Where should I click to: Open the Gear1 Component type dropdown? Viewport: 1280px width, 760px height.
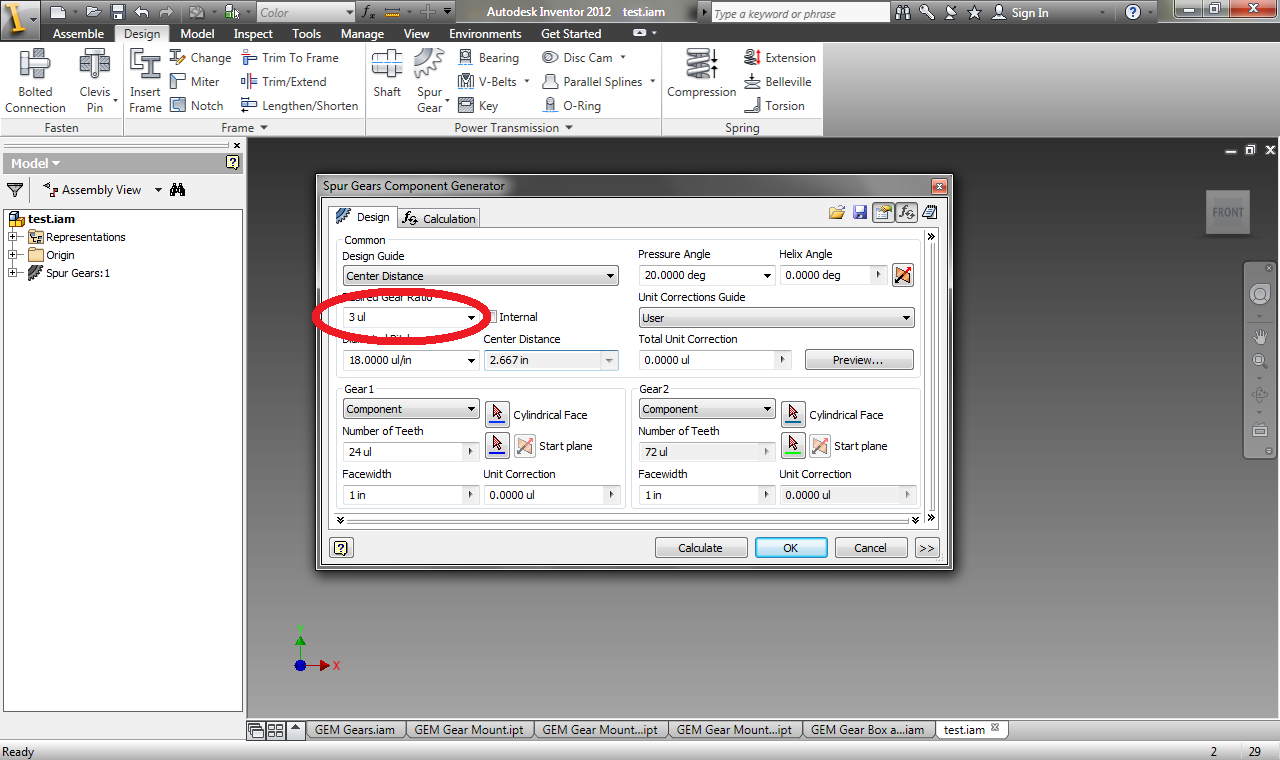click(411, 409)
